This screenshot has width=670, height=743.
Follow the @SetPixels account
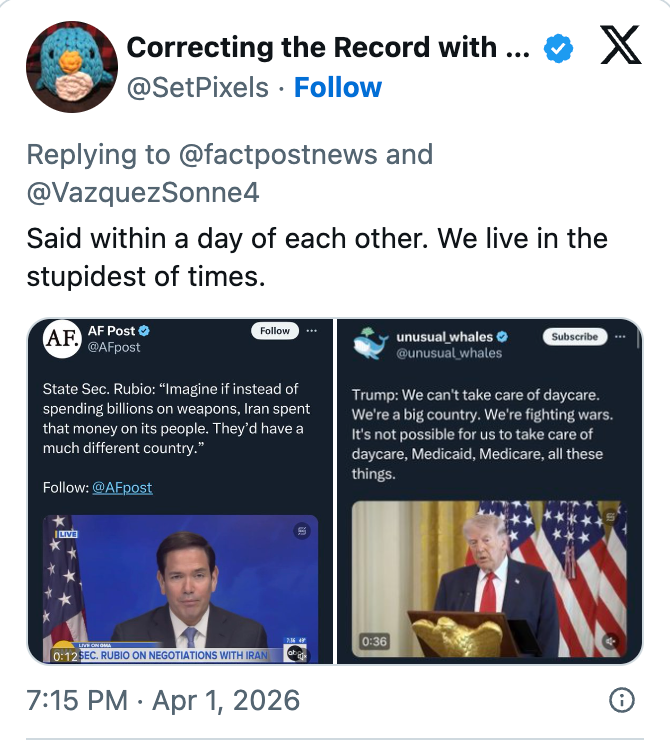pos(337,87)
